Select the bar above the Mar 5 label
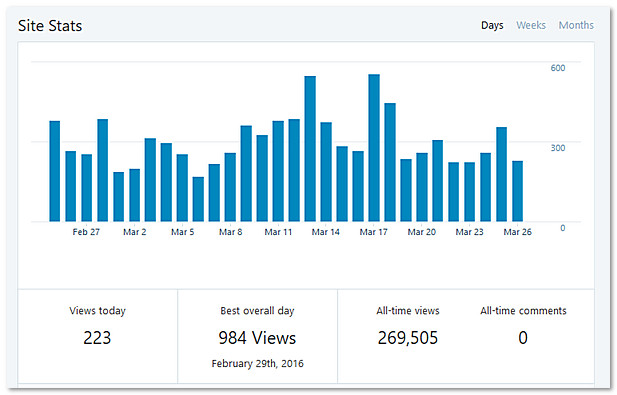617x395 pixels. tap(182, 188)
